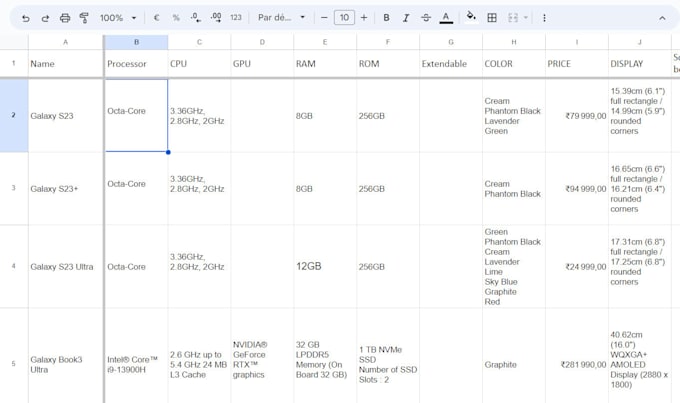Toggle italic formatting

click(x=406, y=18)
